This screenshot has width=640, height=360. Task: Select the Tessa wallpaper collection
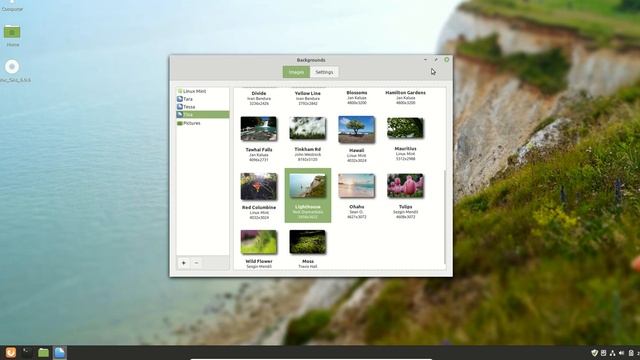click(202, 107)
